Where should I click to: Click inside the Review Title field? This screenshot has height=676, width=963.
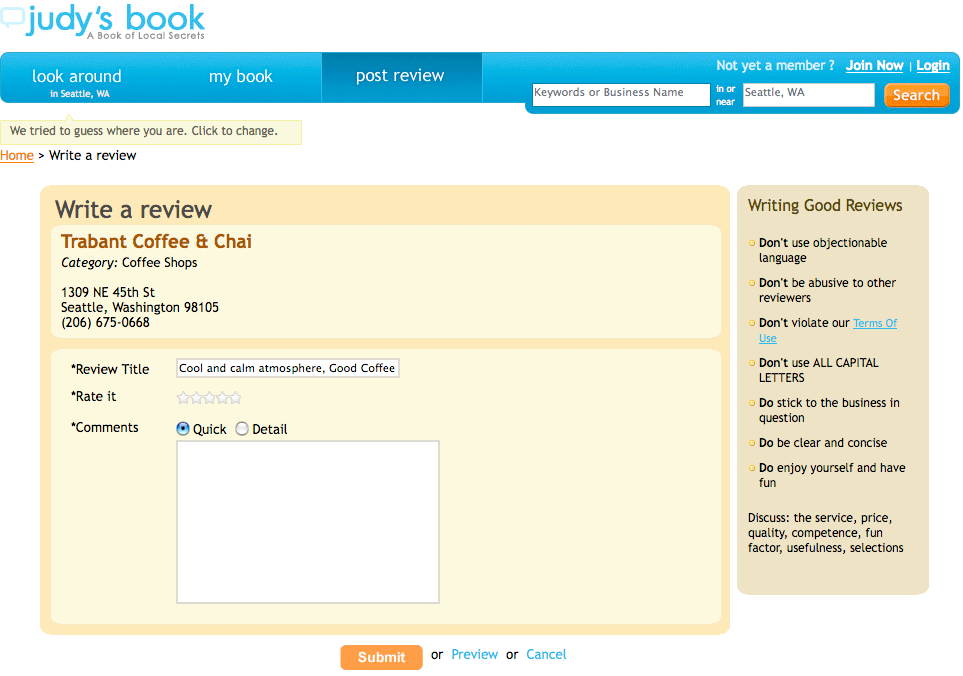click(287, 368)
